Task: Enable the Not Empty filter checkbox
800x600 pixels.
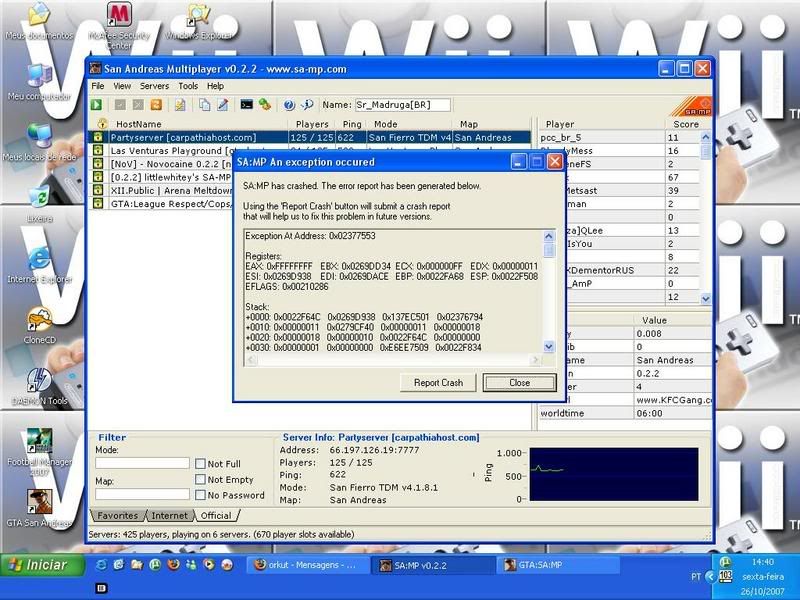Action: (201, 479)
